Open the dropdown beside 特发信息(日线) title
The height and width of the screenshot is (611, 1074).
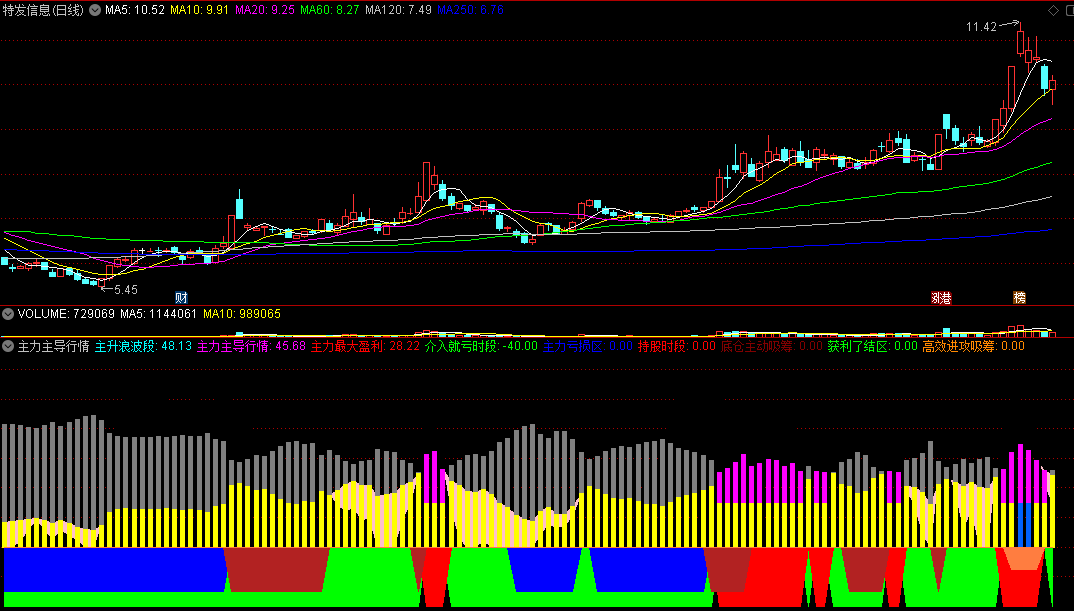pyautogui.click(x=93, y=10)
